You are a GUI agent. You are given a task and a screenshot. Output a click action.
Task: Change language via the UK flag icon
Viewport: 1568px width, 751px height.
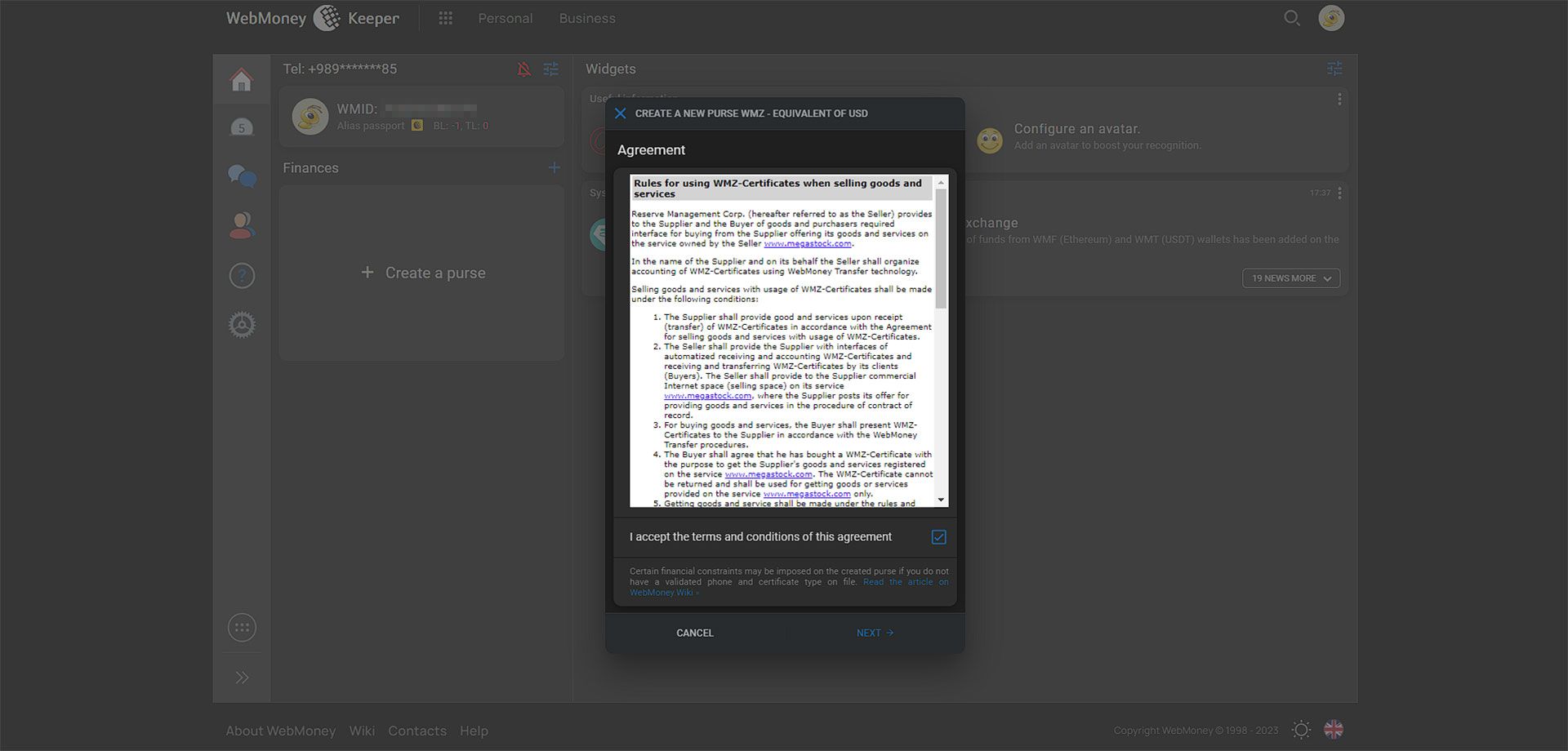click(x=1334, y=730)
